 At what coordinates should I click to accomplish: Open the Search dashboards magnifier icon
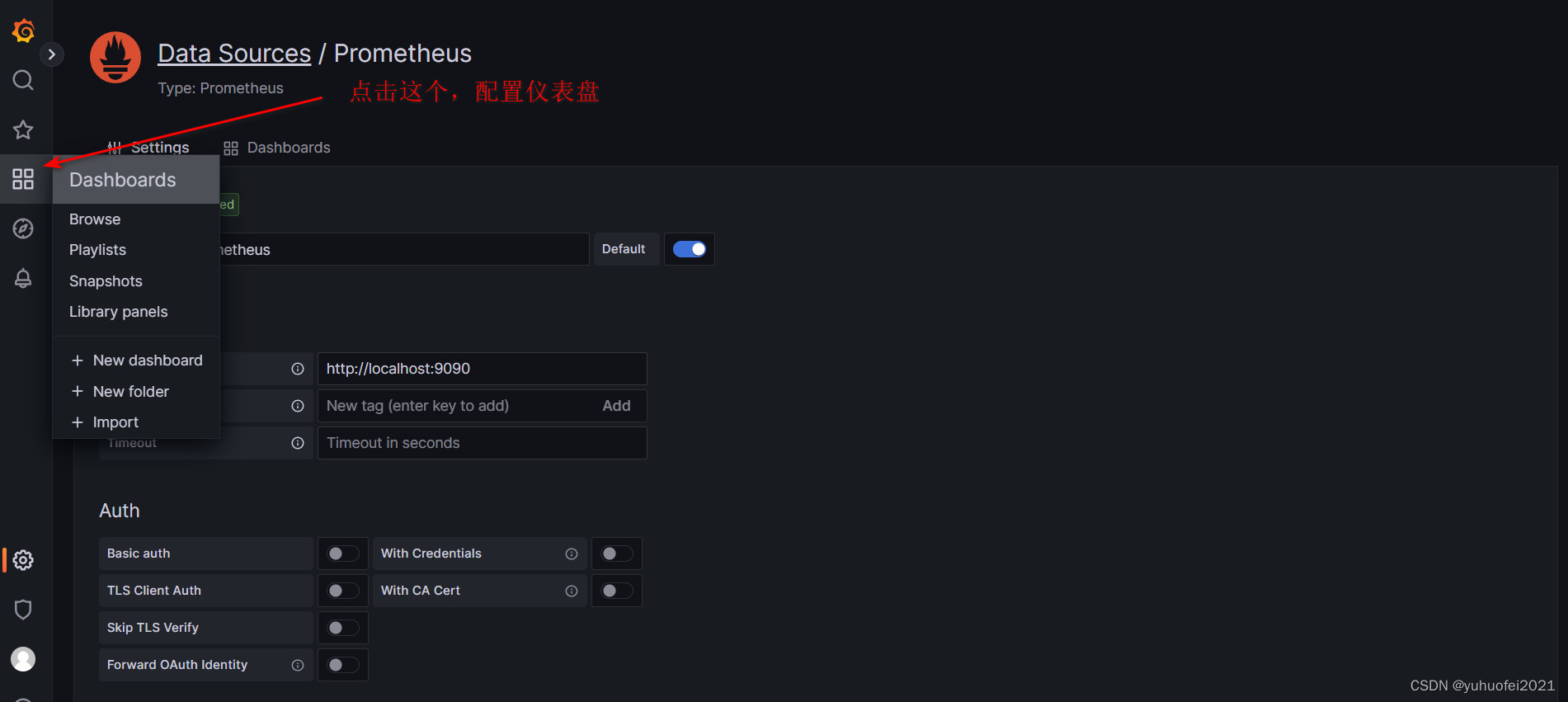23,80
